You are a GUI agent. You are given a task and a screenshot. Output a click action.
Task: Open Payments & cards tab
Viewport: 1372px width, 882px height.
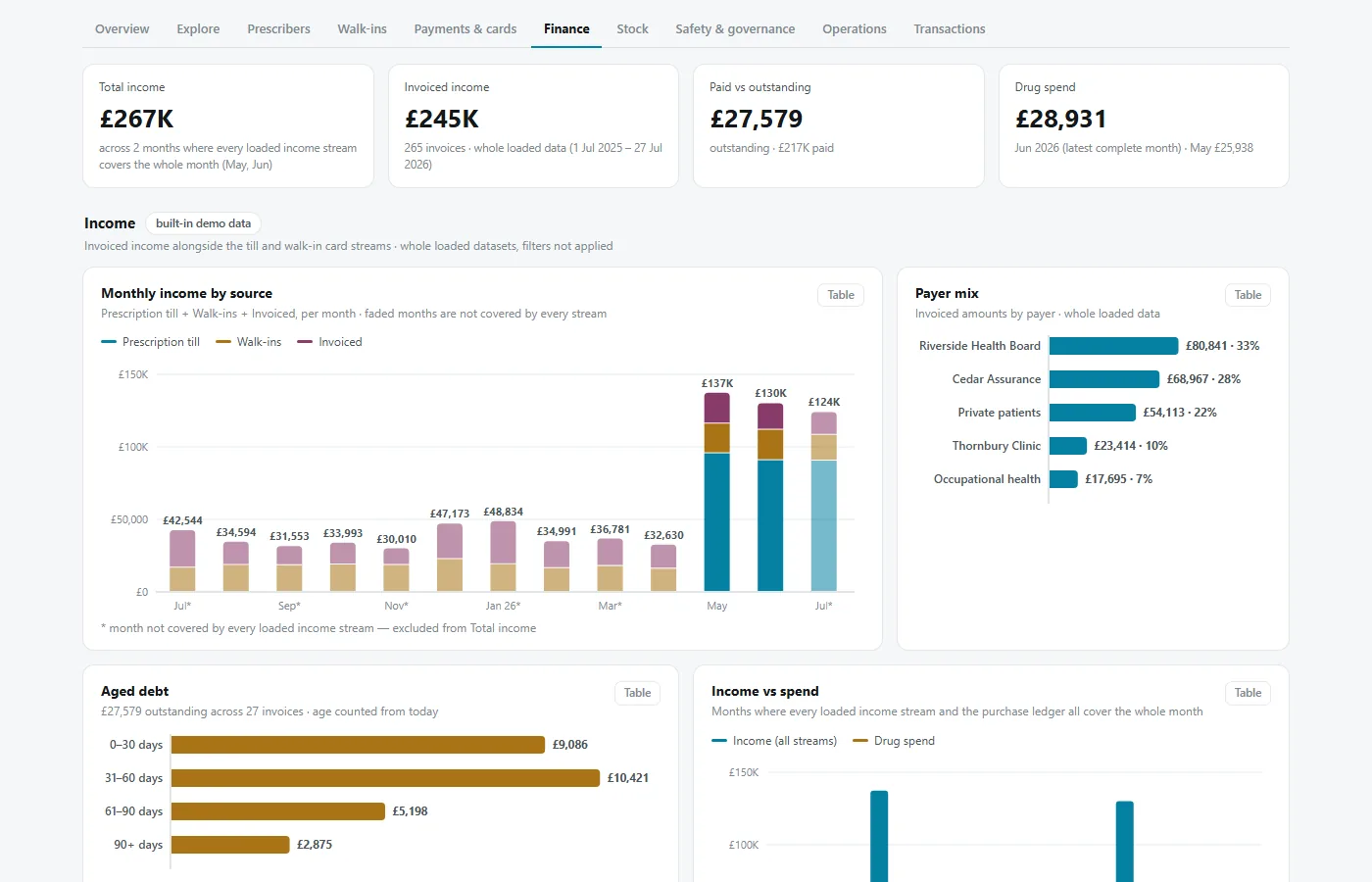point(465,28)
